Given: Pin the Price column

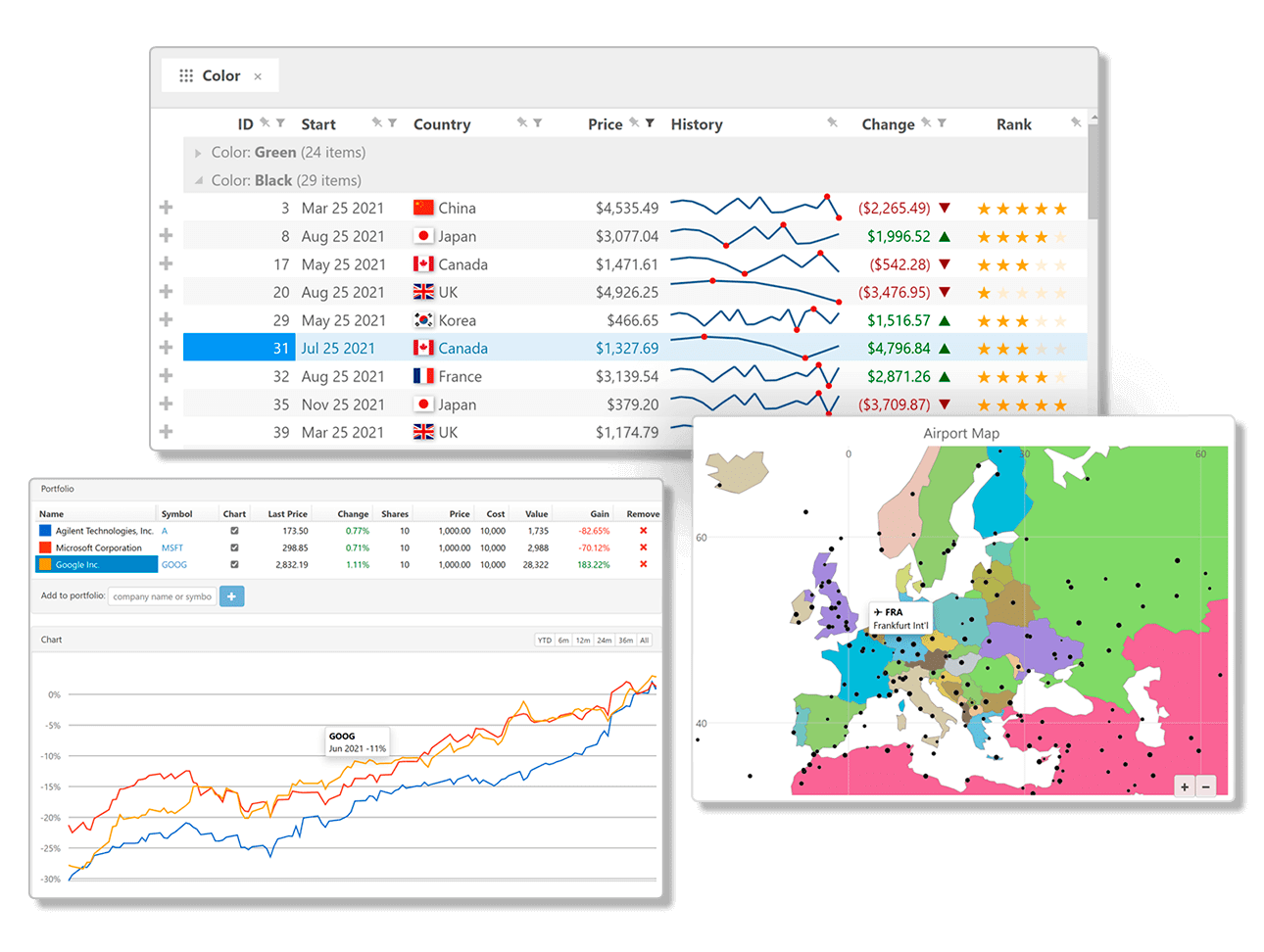Looking at the screenshot, I should click(x=634, y=122).
